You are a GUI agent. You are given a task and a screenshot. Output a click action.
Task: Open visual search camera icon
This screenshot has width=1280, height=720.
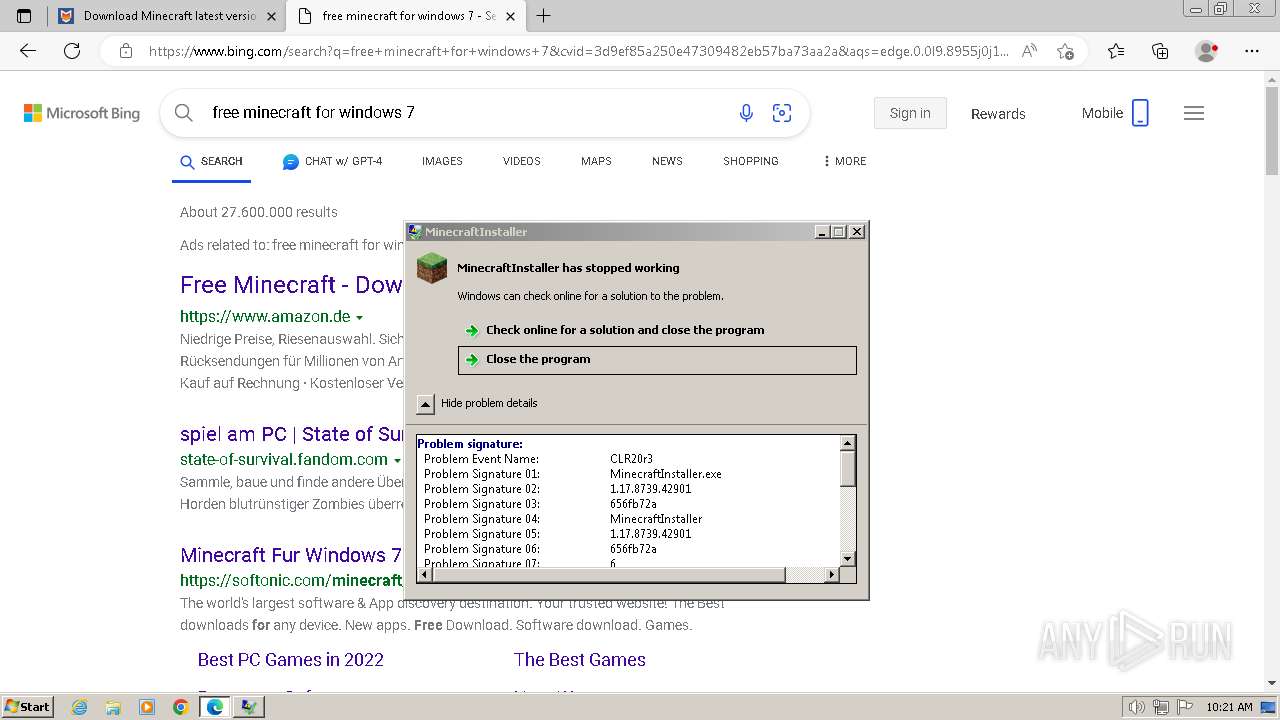click(782, 113)
